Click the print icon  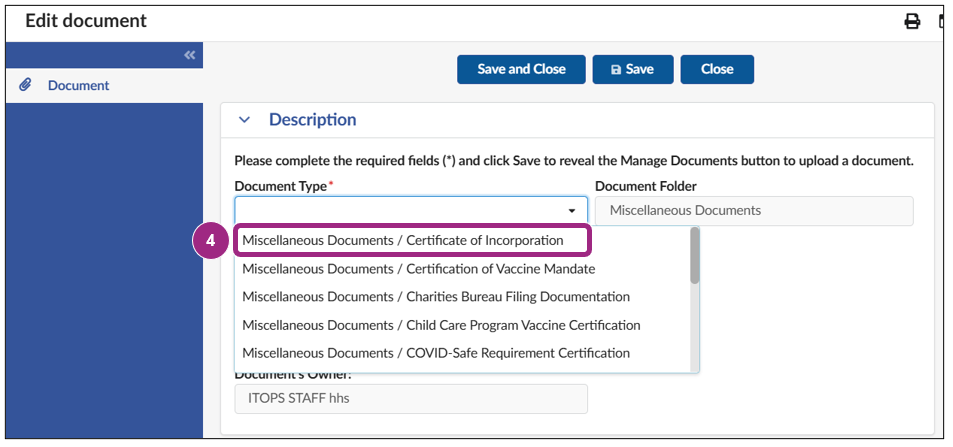click(x=912, y=22)
